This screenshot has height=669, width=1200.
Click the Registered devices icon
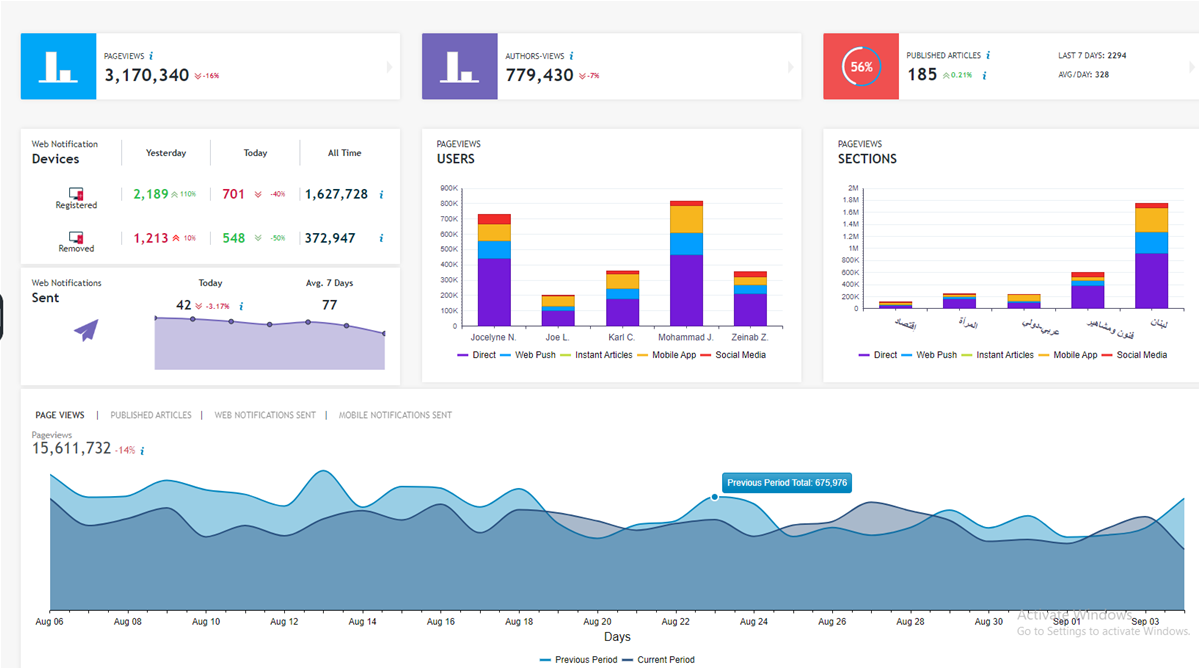click(76, 193)
